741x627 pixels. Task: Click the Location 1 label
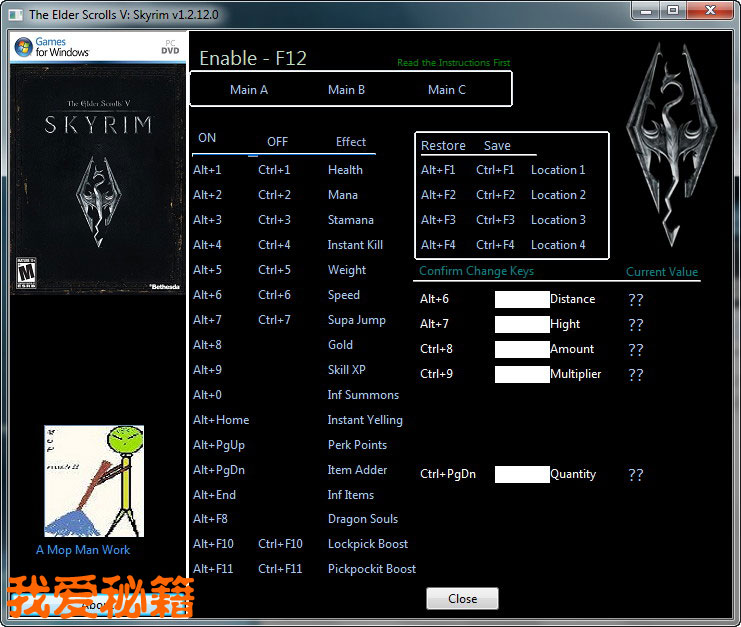pos(558,170)
